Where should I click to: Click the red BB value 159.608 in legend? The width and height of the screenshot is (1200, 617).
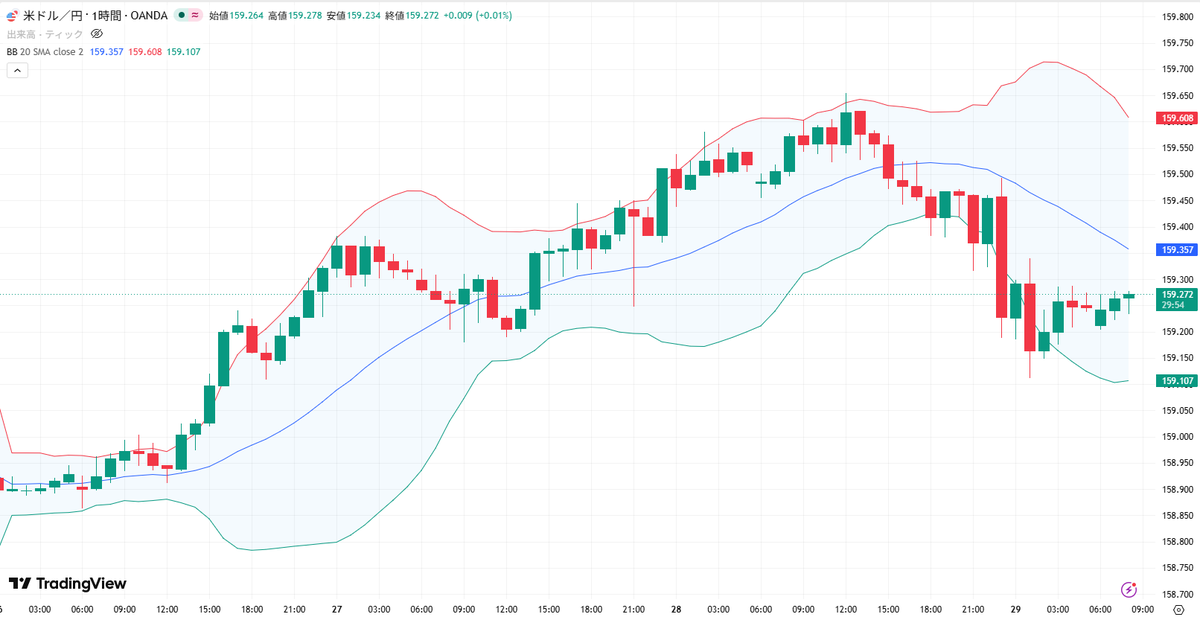(145, 51)
